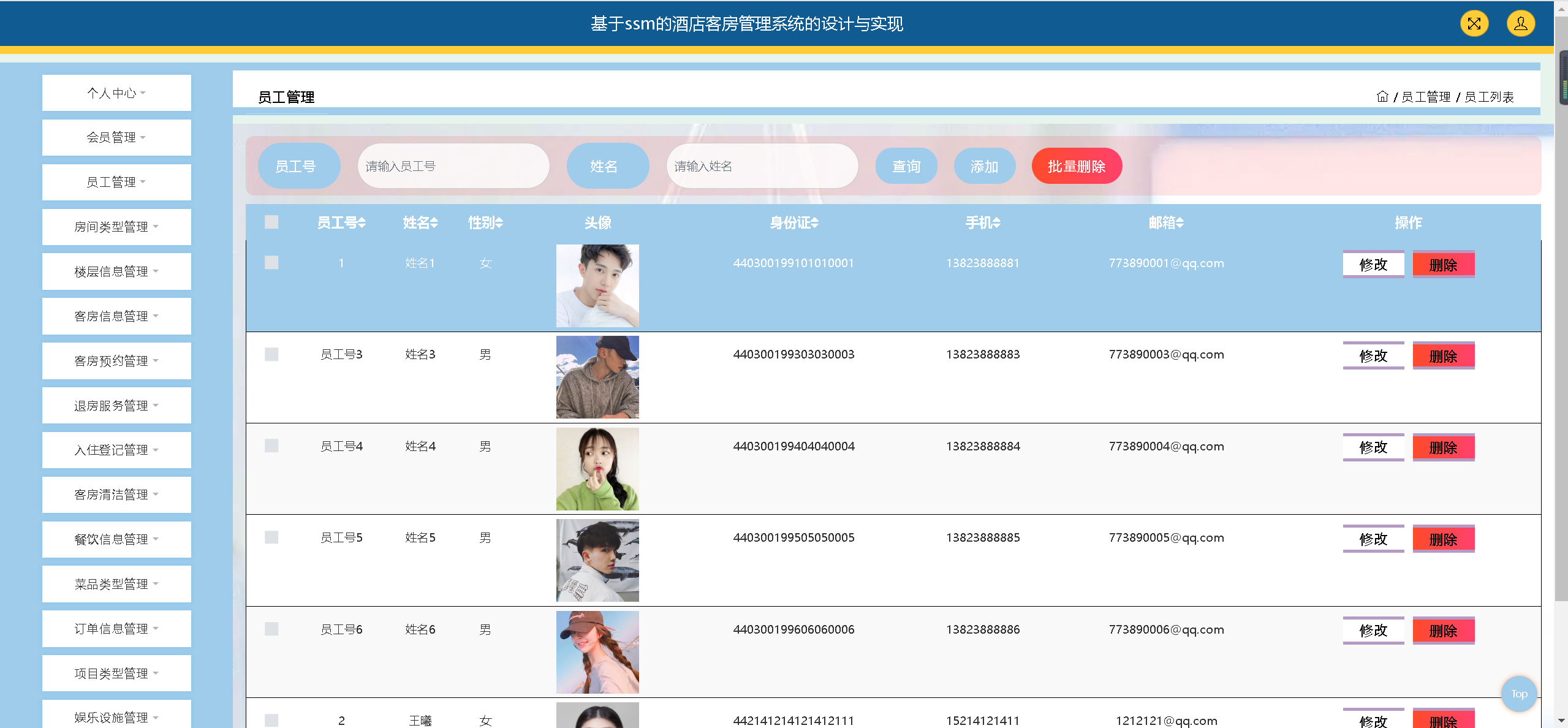Click the home icon in breadcrumb
1568x728 pixels.
tap(1382, 97)
